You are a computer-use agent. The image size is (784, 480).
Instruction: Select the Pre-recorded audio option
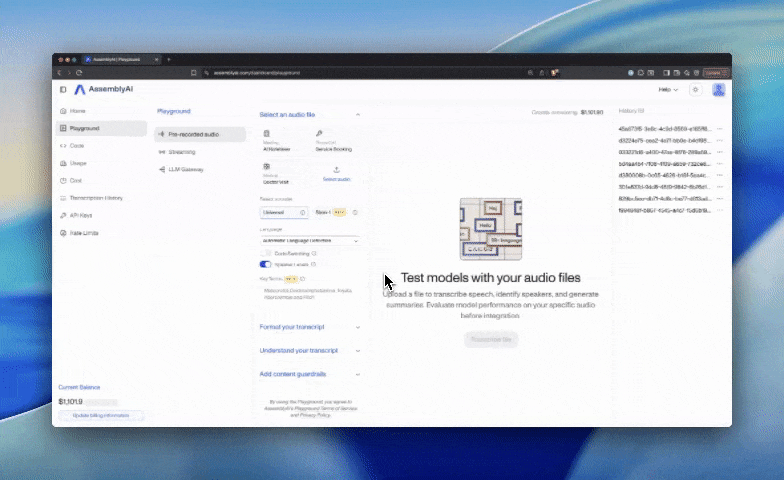[x=200, y=134]
